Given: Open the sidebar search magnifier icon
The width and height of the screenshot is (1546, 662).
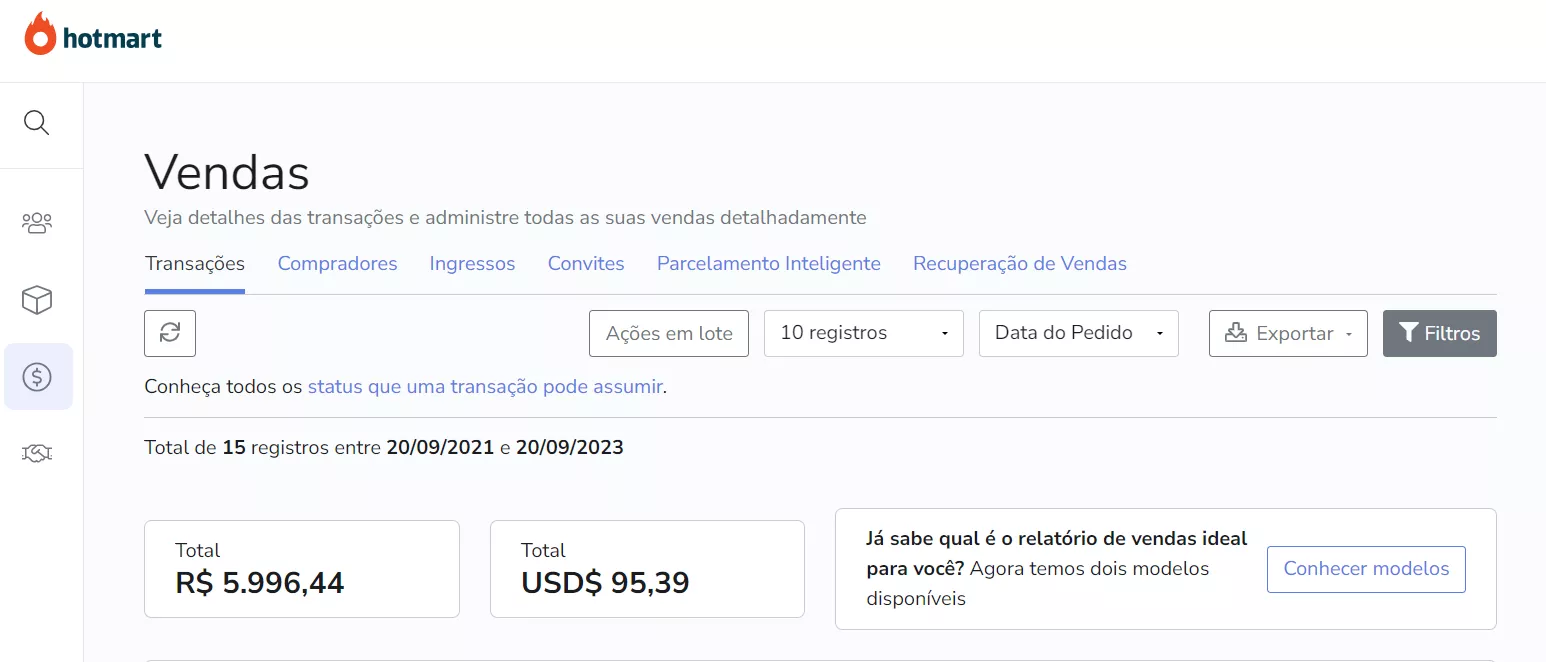Looking at the screenshot, I should [x=37, y=123].
